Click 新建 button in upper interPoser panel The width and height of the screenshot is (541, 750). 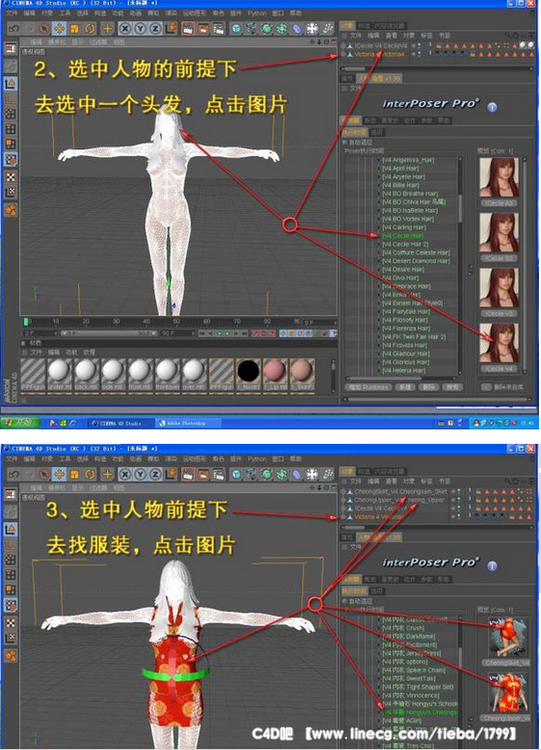coord(405,387)
